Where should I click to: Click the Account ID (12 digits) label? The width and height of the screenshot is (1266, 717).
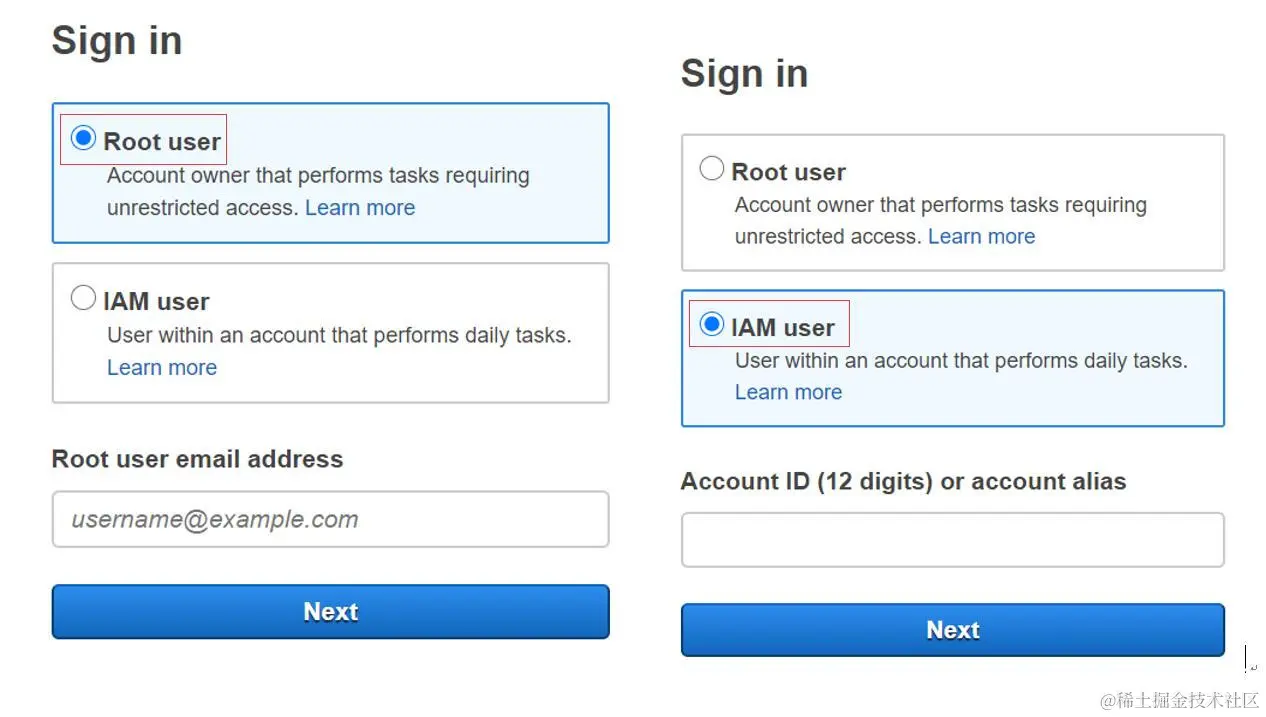pyautogui.click(x=903, y=481)
